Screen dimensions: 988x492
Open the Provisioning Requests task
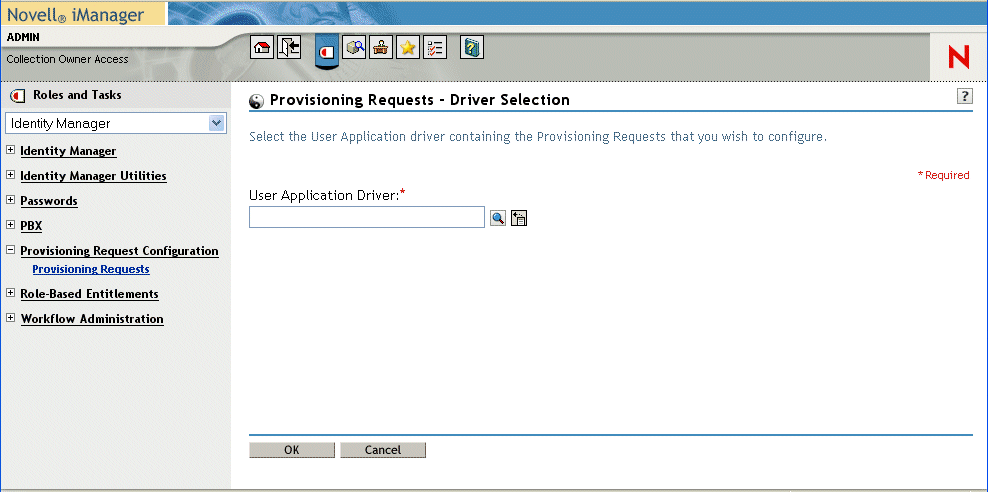click(x=91, y=269)
